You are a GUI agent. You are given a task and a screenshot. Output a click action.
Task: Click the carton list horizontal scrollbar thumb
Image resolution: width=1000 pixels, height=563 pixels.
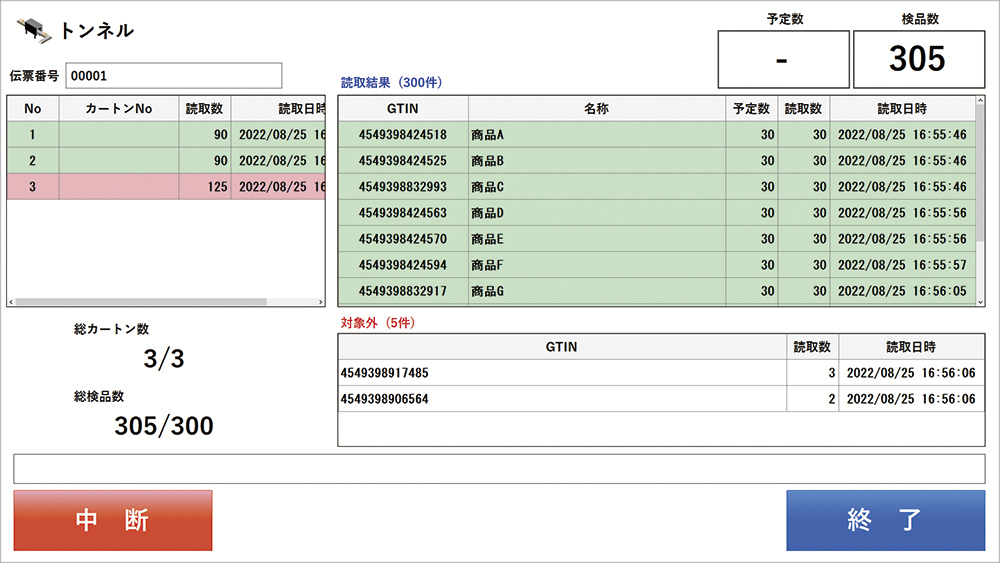click(x=141, y=302)
